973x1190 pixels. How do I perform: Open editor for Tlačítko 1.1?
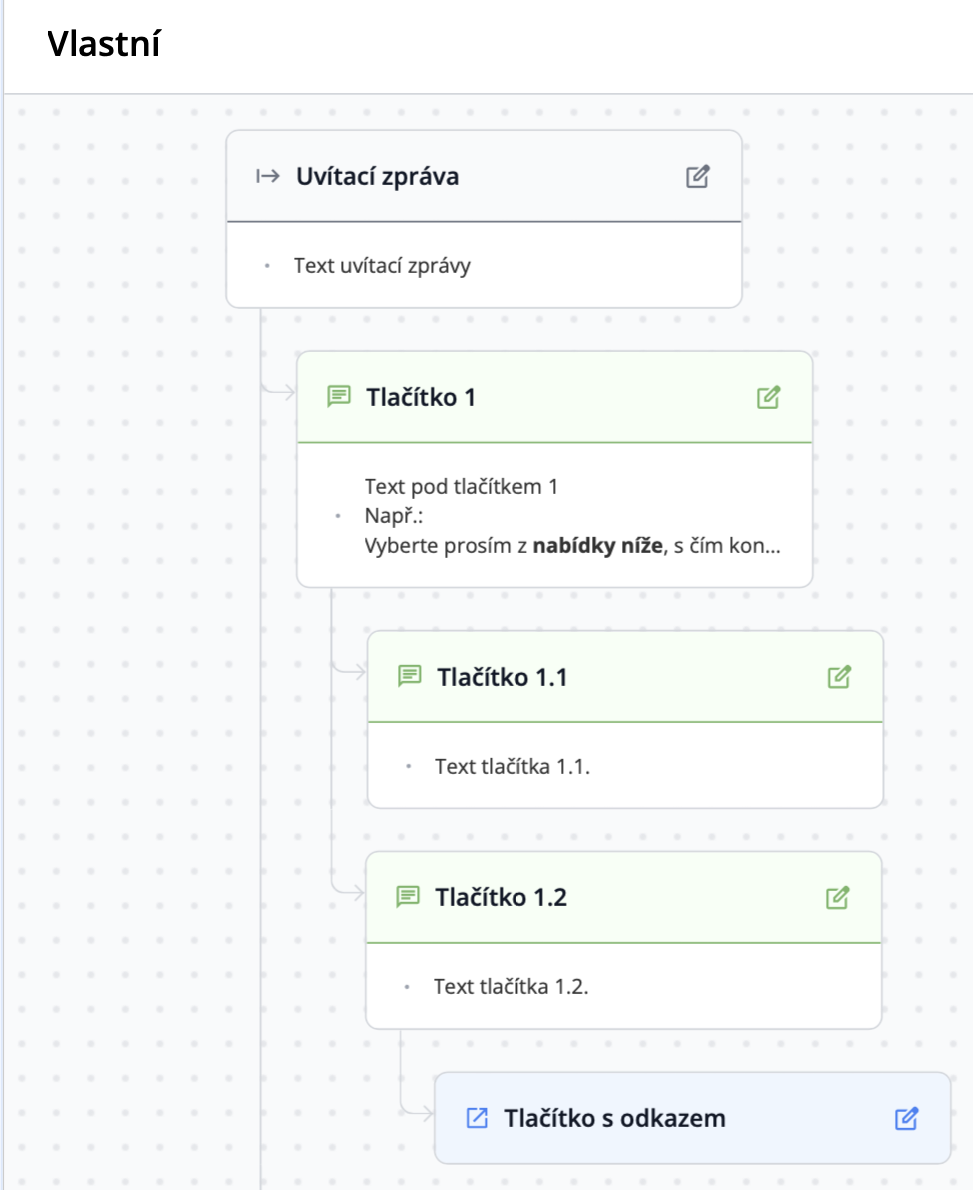839,677
